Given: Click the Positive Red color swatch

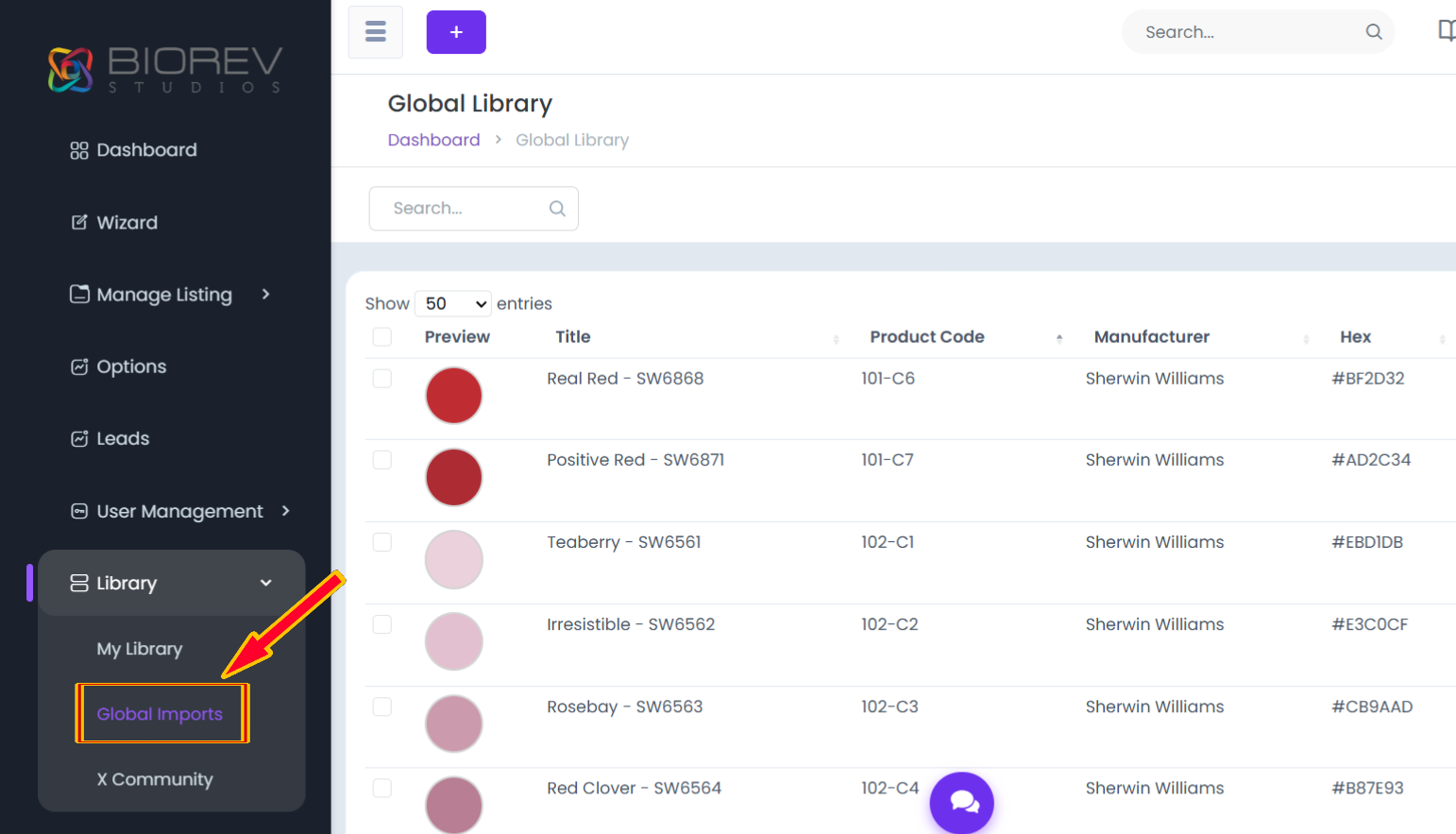Looking at the screenshot, I should tap(454, 477).
